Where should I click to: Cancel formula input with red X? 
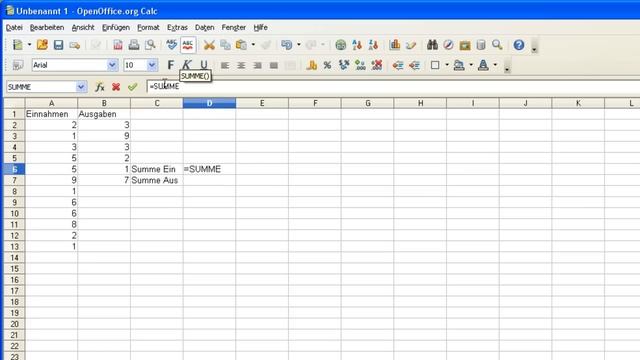pos(116,87)
